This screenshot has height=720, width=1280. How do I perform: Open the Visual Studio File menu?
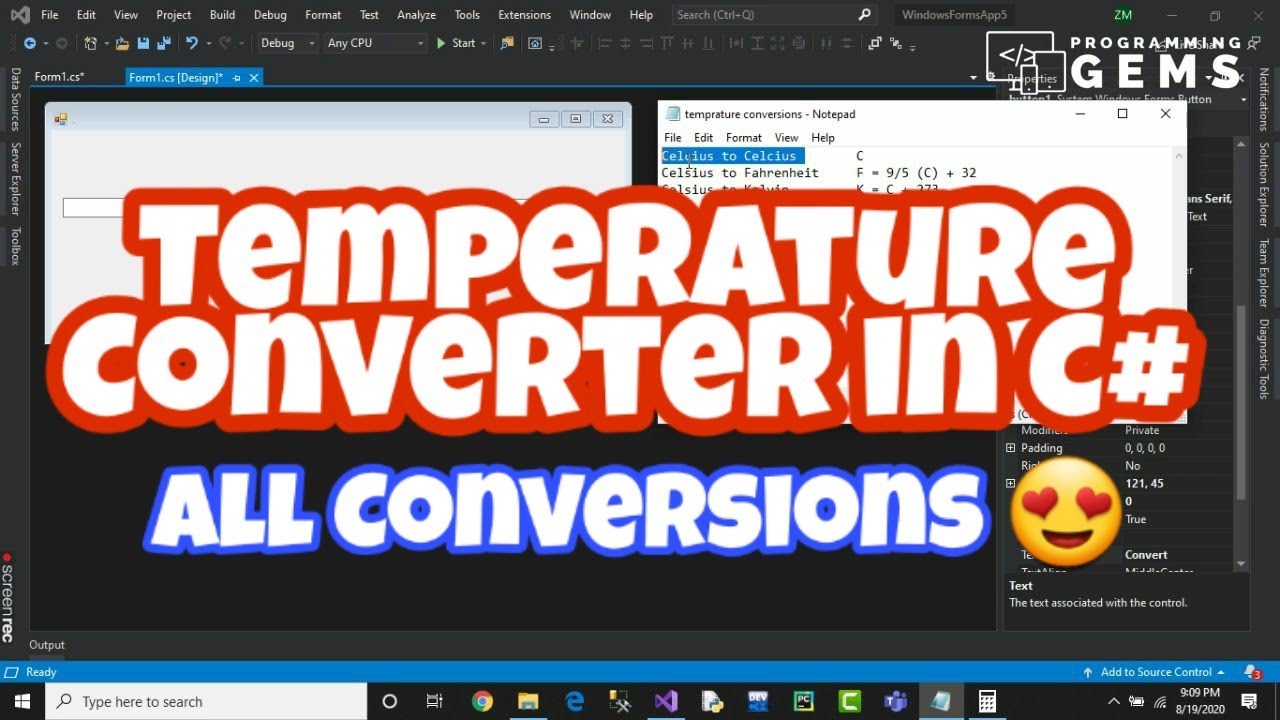coord(49,15)
